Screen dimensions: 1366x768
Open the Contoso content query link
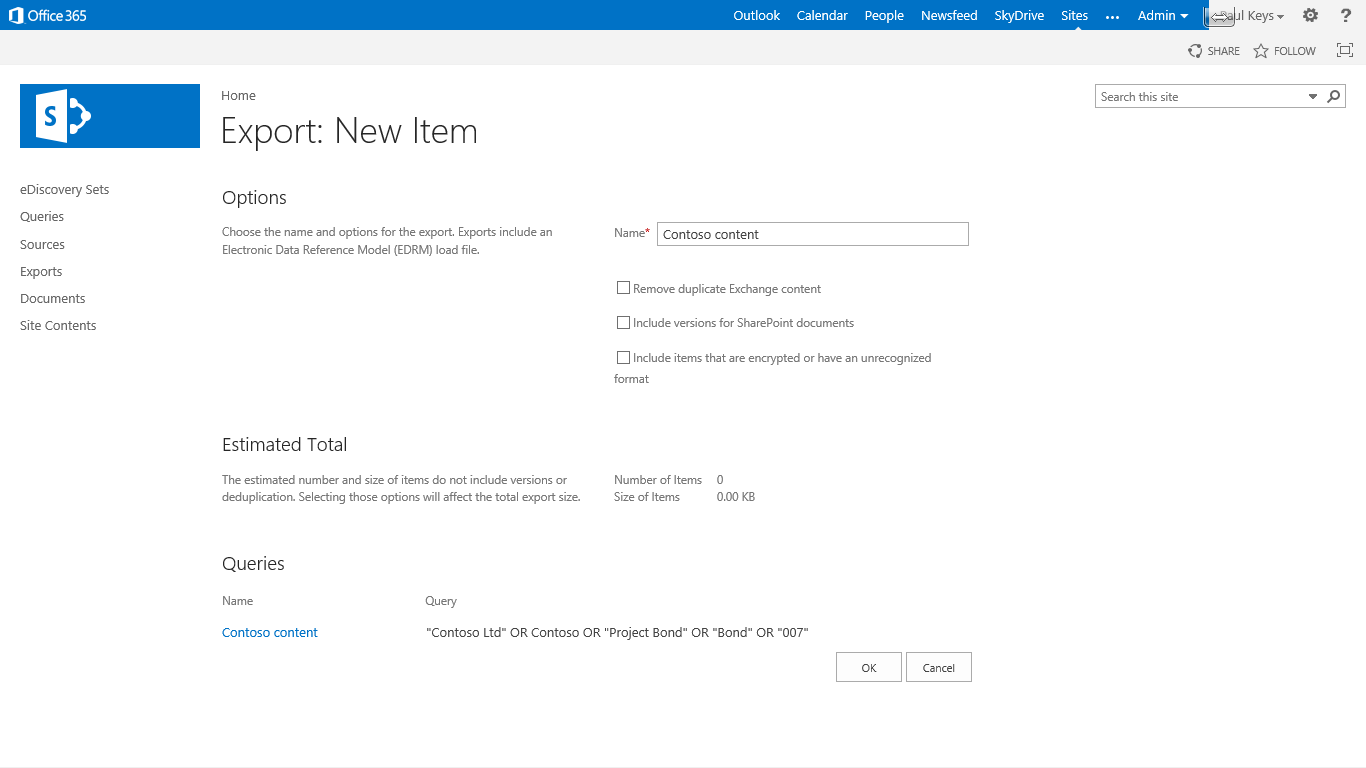(269, 632)
